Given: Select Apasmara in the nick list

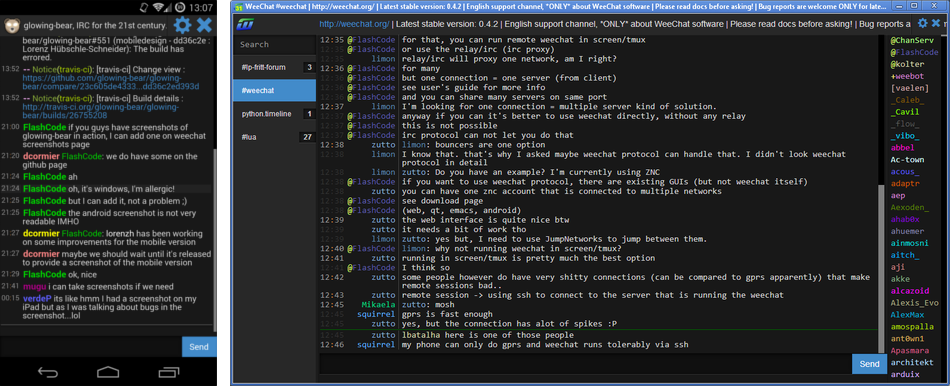Looking at the screenshot, I should [x=909, y=351].
